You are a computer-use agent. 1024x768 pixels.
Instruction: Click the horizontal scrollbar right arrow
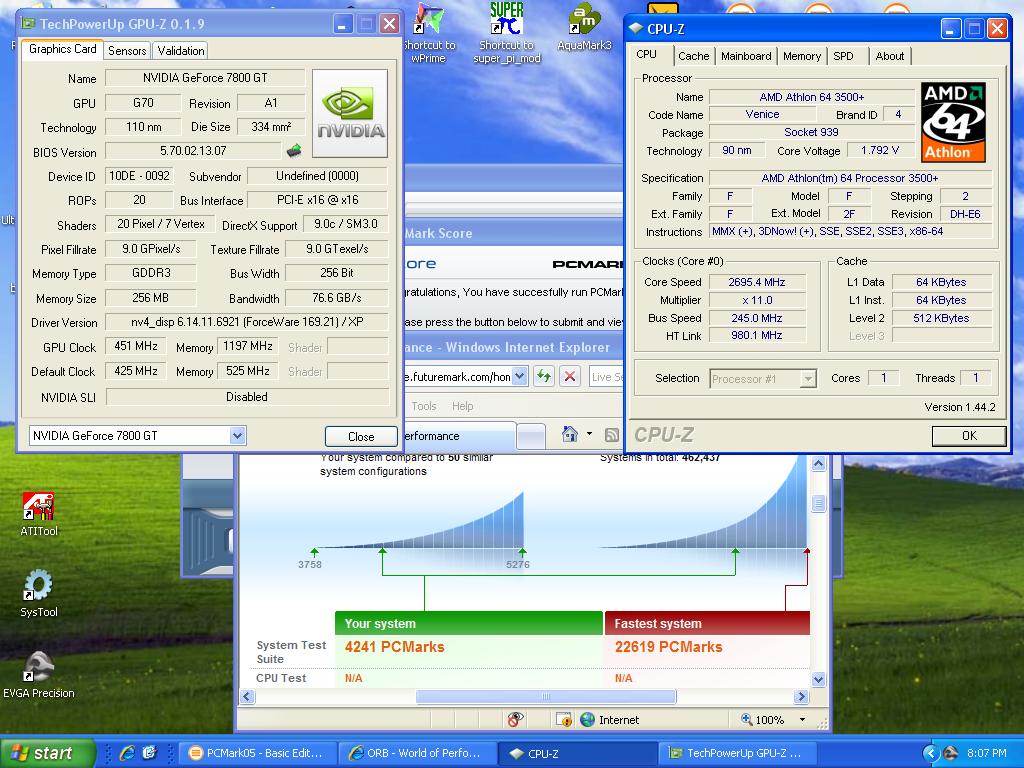[x=801, y=696]
